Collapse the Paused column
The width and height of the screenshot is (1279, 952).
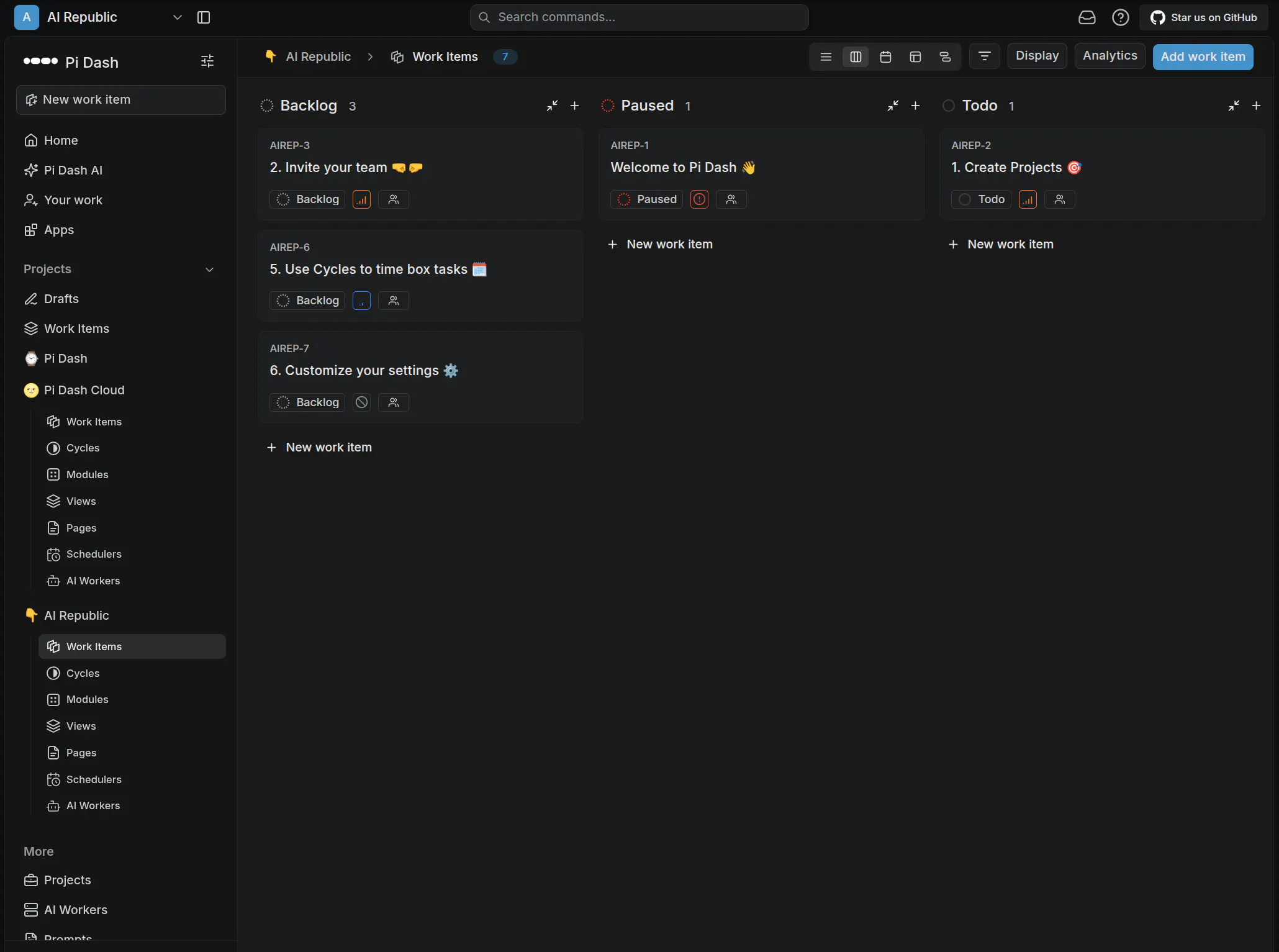pyautogui.click(x=893, y=106)
